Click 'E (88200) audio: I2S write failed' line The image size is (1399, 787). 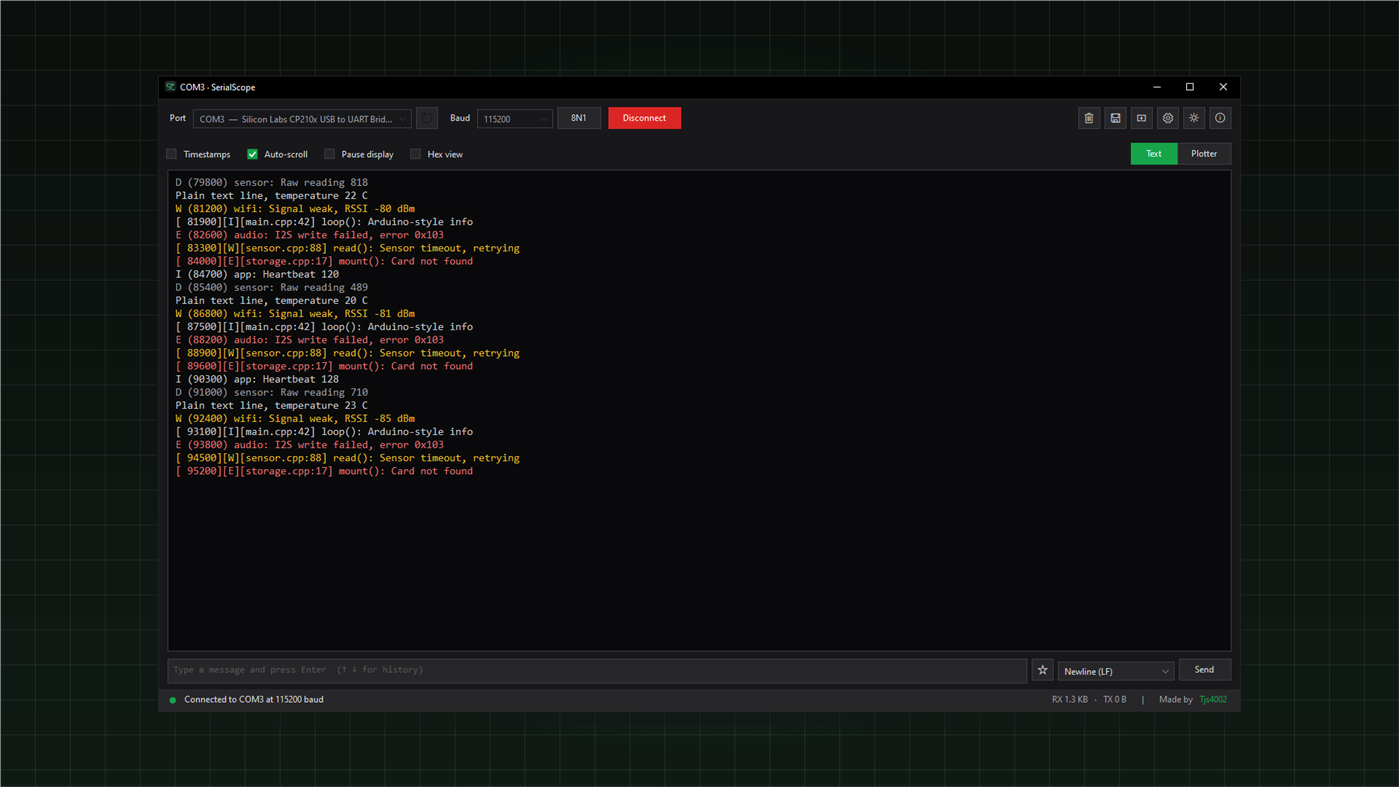[309, 340]
